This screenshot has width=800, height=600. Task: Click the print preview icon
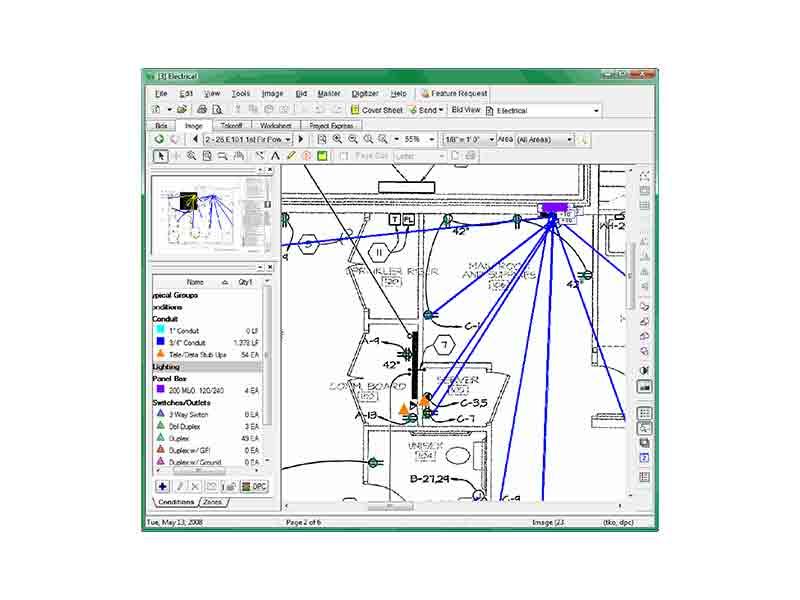pos(217,109)
